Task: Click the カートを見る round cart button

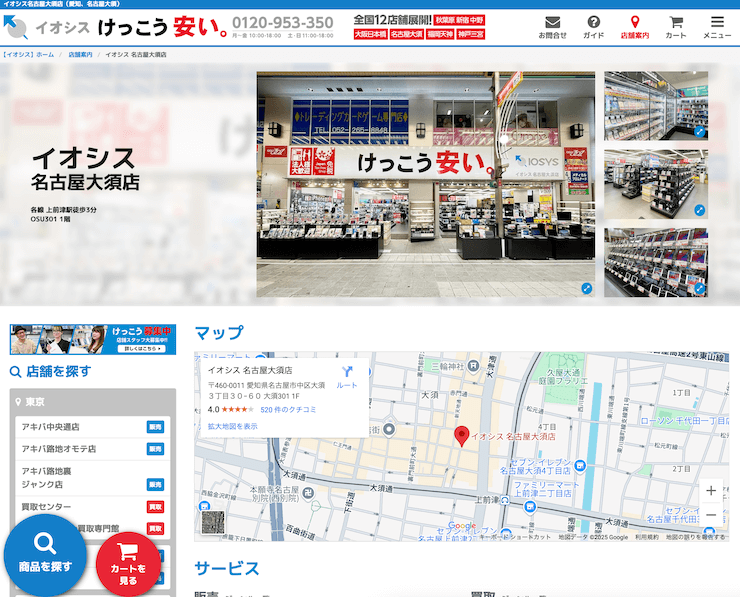Action: (x=128, y=564)
